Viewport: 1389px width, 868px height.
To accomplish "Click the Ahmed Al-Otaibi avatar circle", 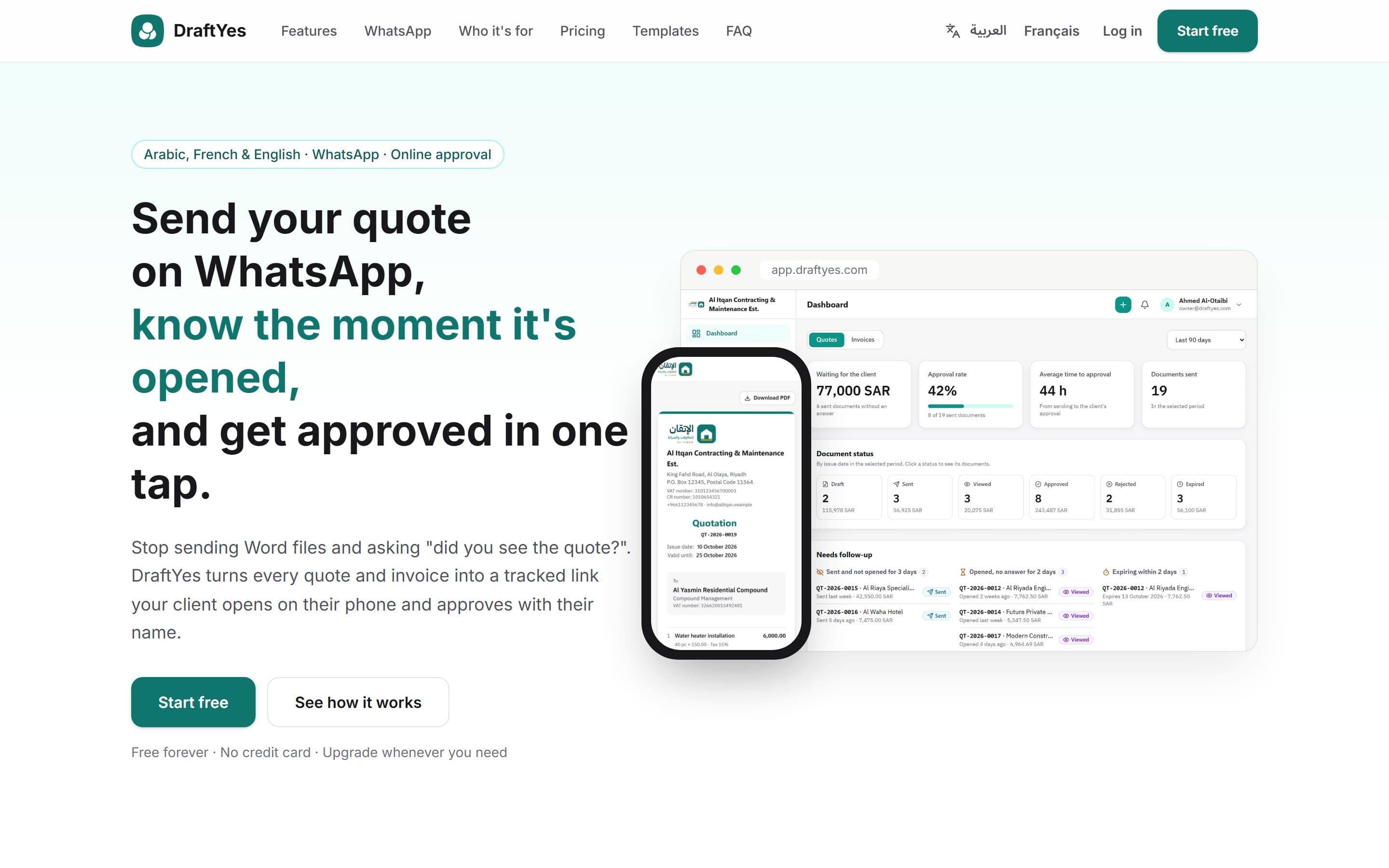I will point(1167,305).
